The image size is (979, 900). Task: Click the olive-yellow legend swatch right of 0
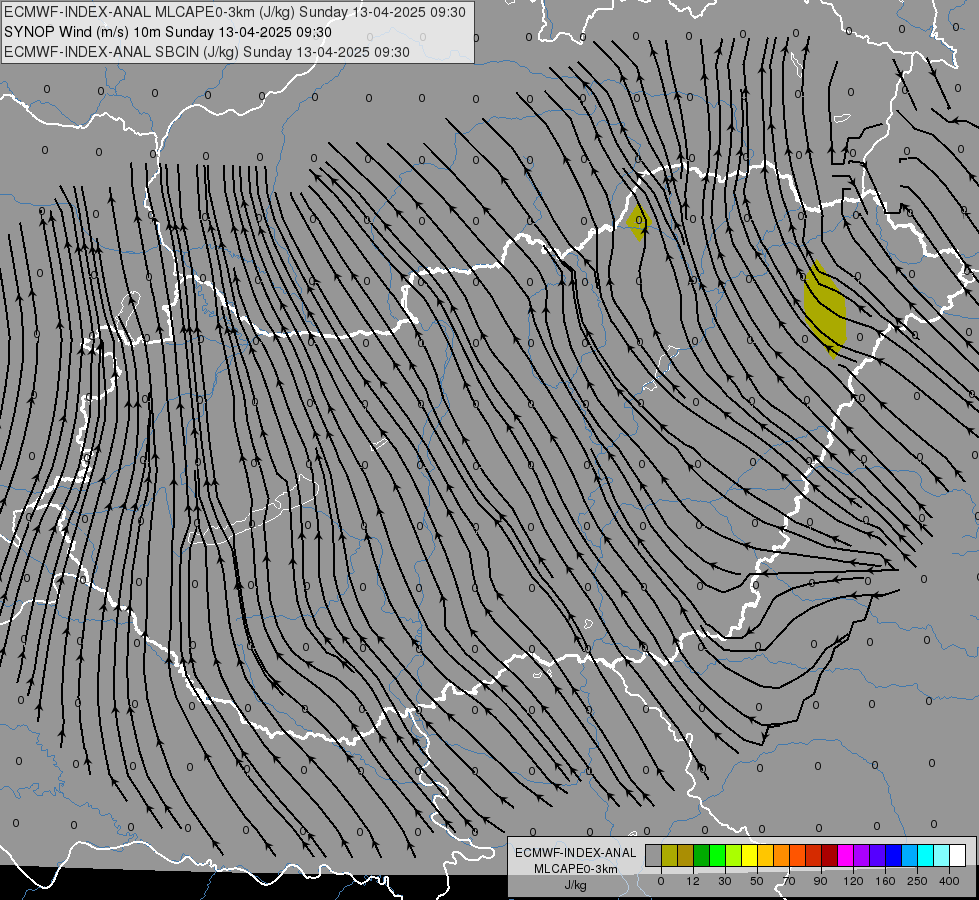[669, 856]
